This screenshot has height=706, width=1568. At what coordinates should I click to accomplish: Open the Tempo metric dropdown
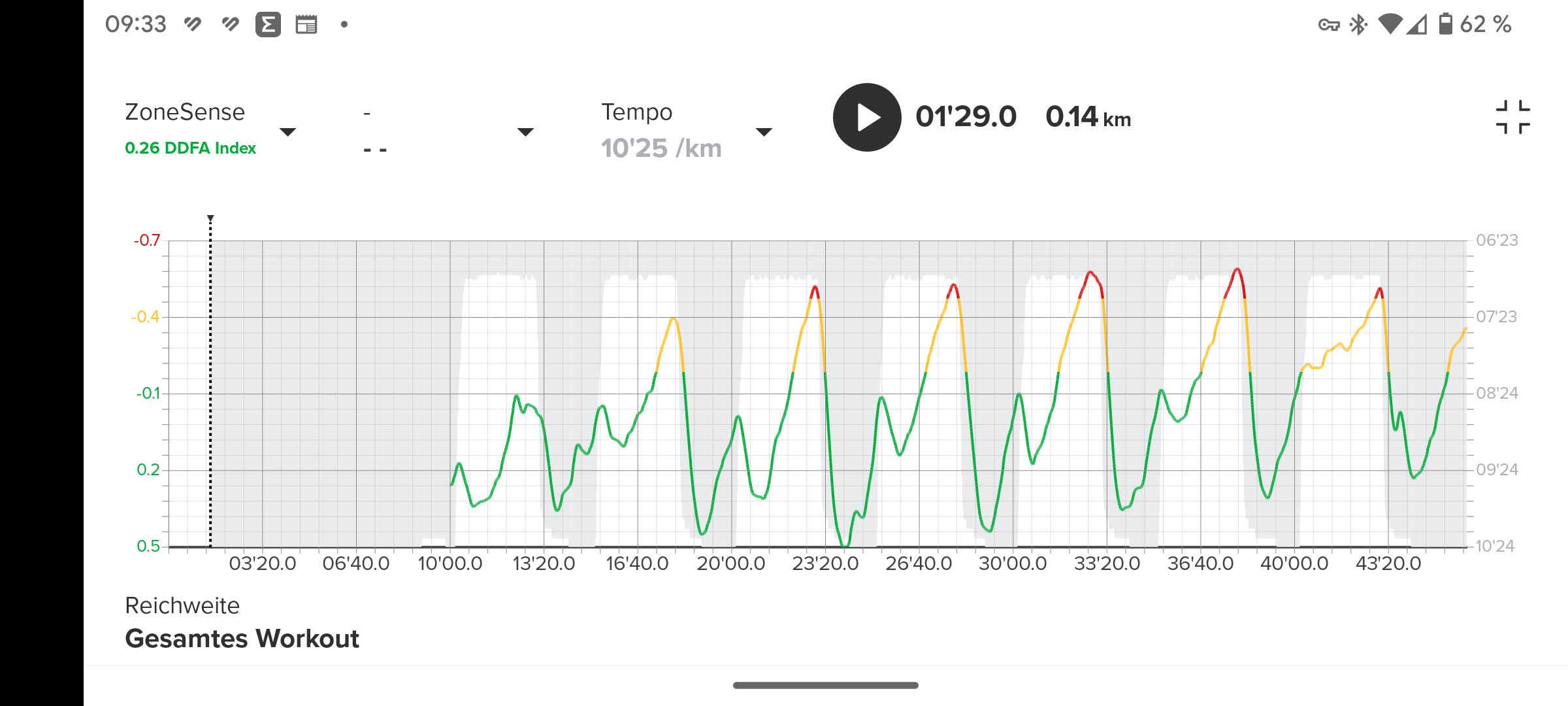tap(764, 132)
